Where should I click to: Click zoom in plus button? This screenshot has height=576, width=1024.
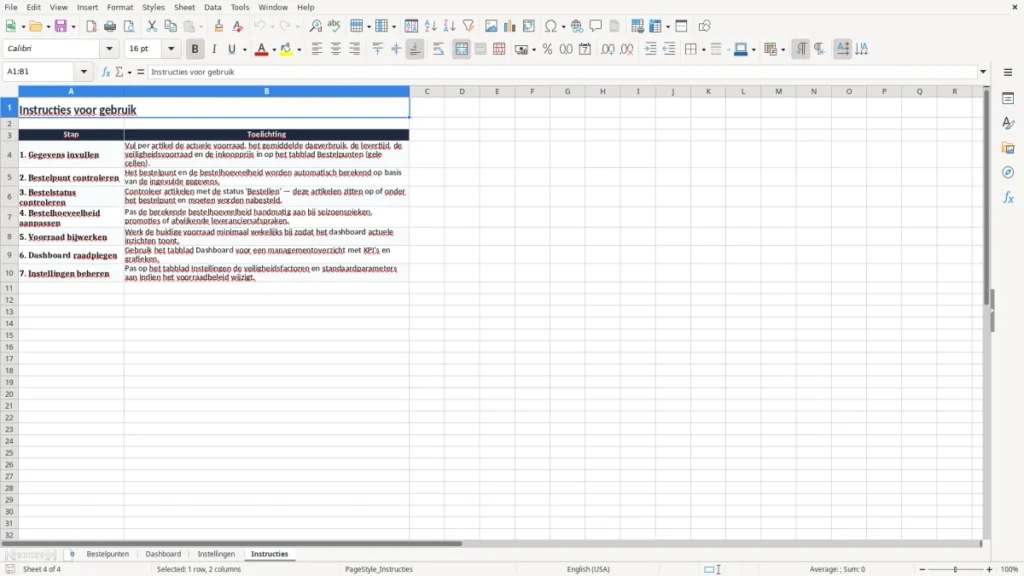pyautogui.click(x=989, y=569)
